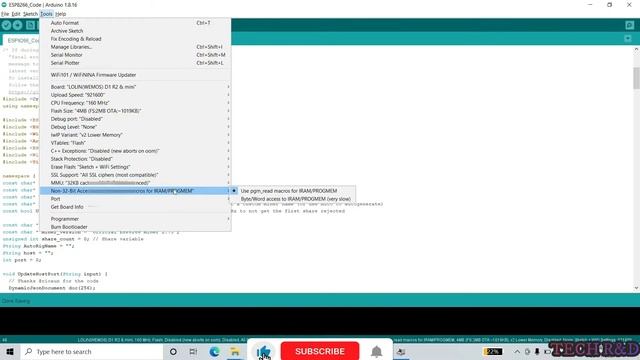The height and width of the screenshot is (360, 640).
Task: Click the 'DynamicJsonDocument doc(256);' code line
Action: [x=52, y=288]
